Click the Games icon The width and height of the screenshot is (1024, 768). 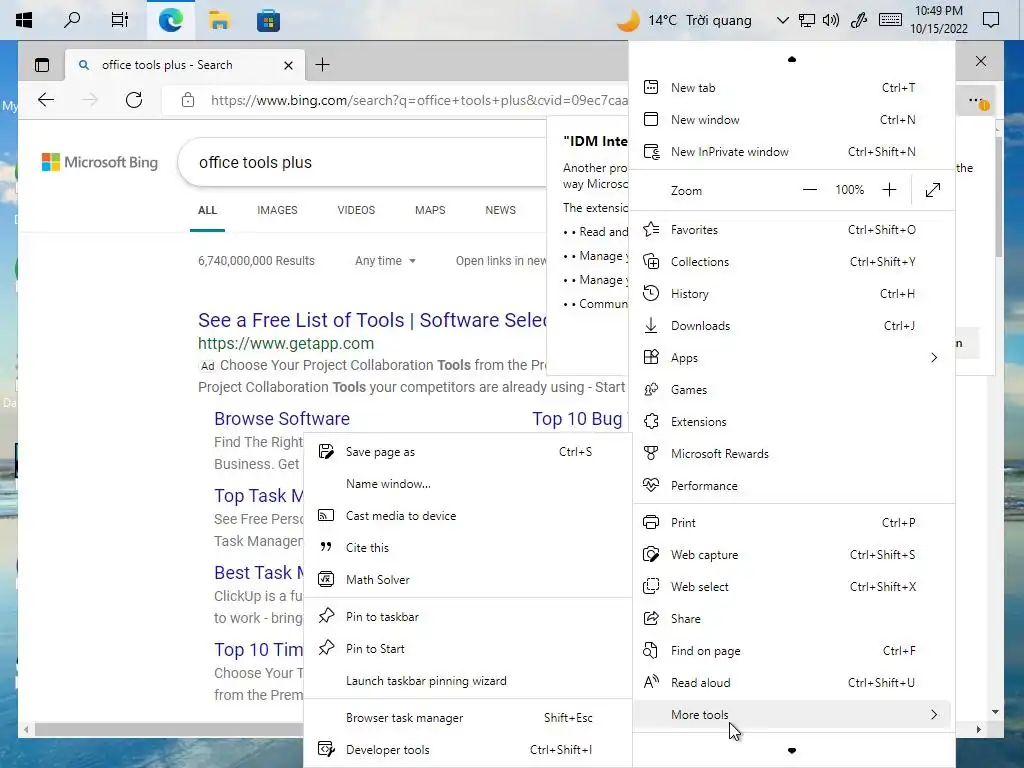(651, 389)
